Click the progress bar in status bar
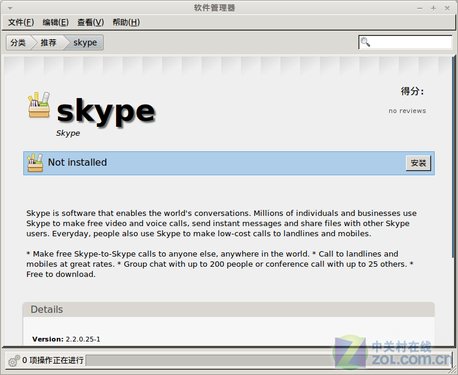This screenshot has width=458, height=375. point(268,360)
